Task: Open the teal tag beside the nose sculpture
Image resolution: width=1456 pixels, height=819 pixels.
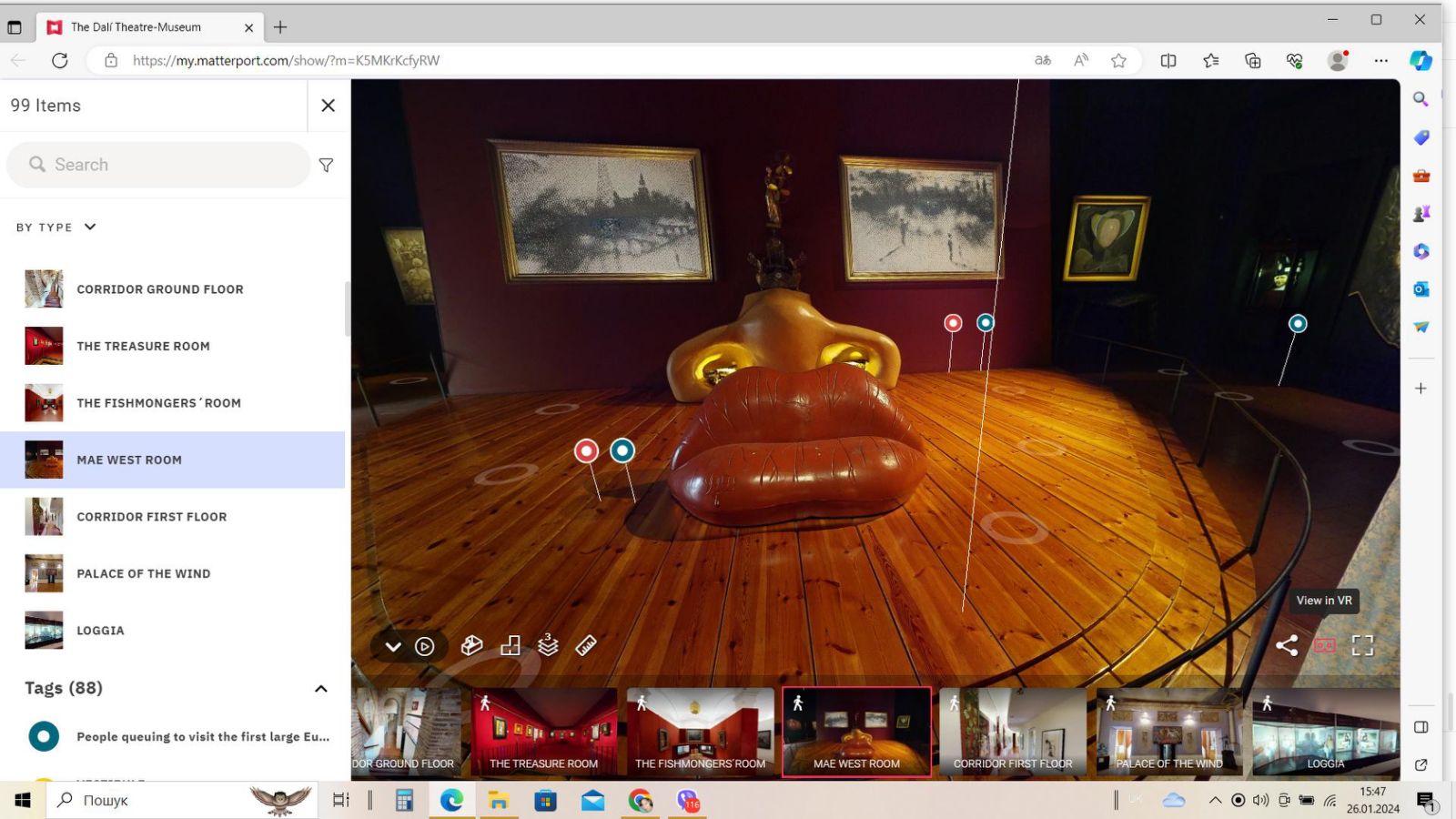Action: coord(986,322)
